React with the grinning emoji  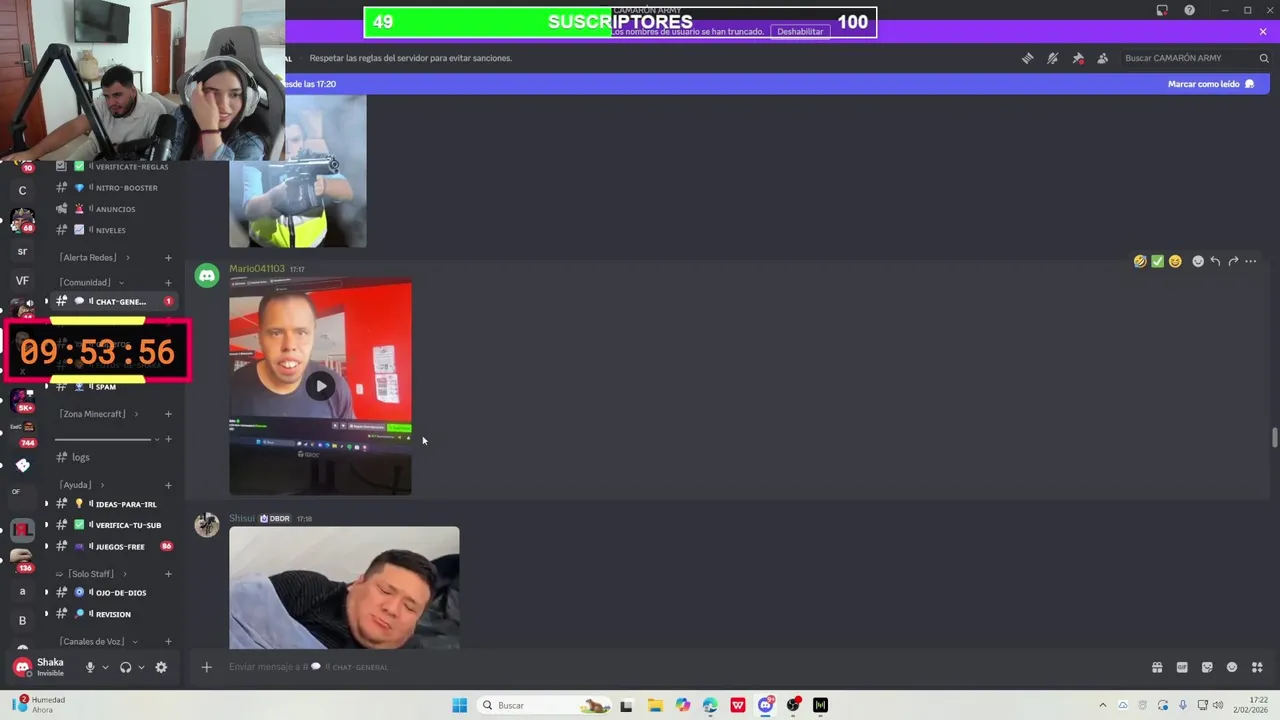point(1175,261)
